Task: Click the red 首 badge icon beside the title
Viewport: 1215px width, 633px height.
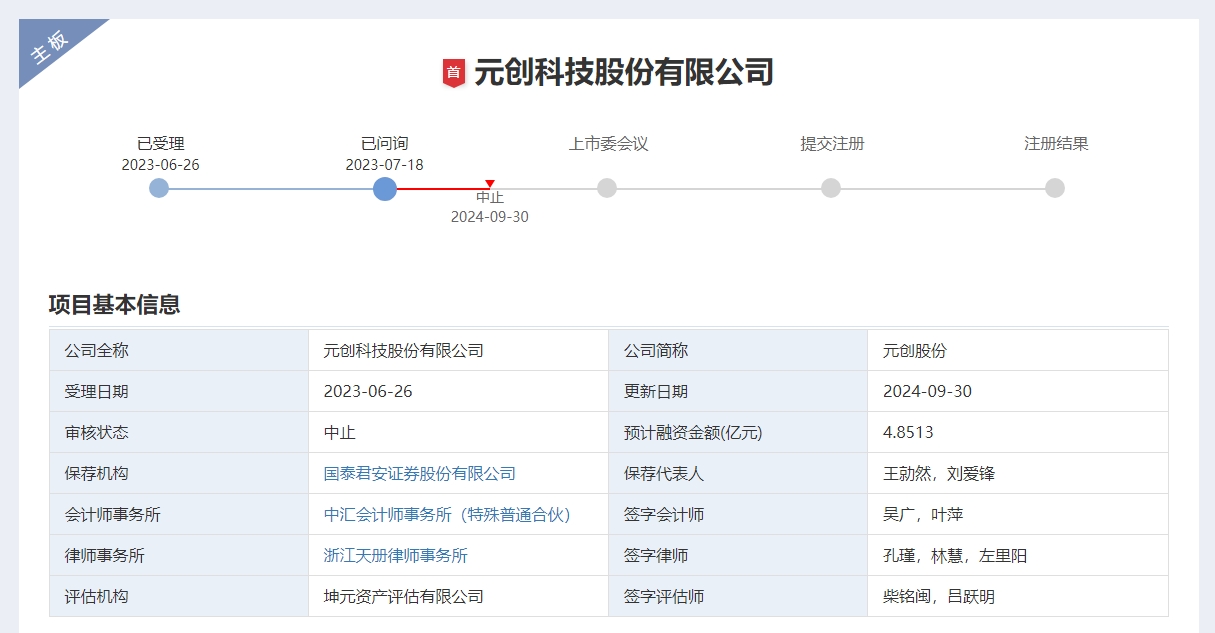Action: 454,73
